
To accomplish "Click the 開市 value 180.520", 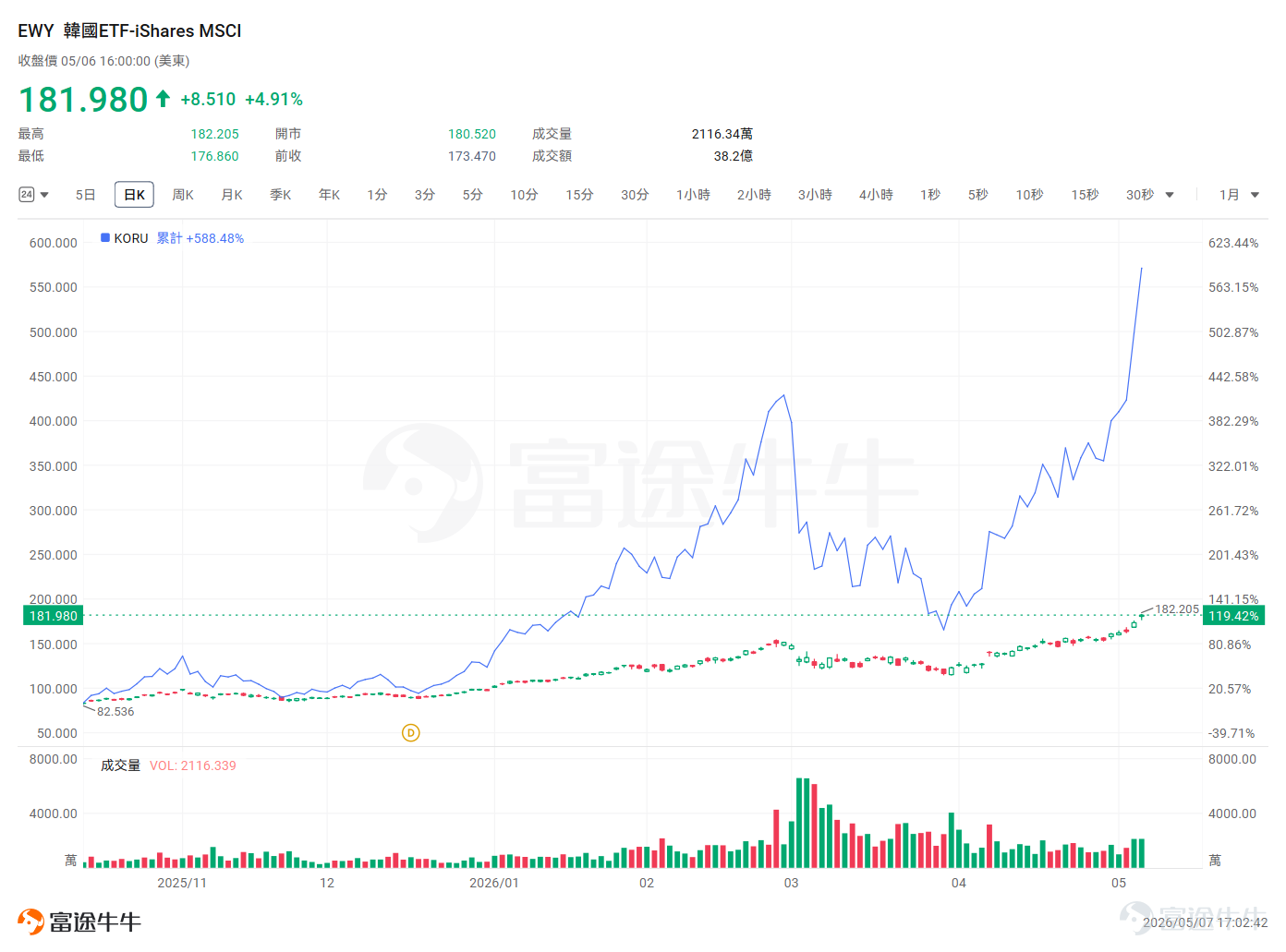I will coord(472,134).
